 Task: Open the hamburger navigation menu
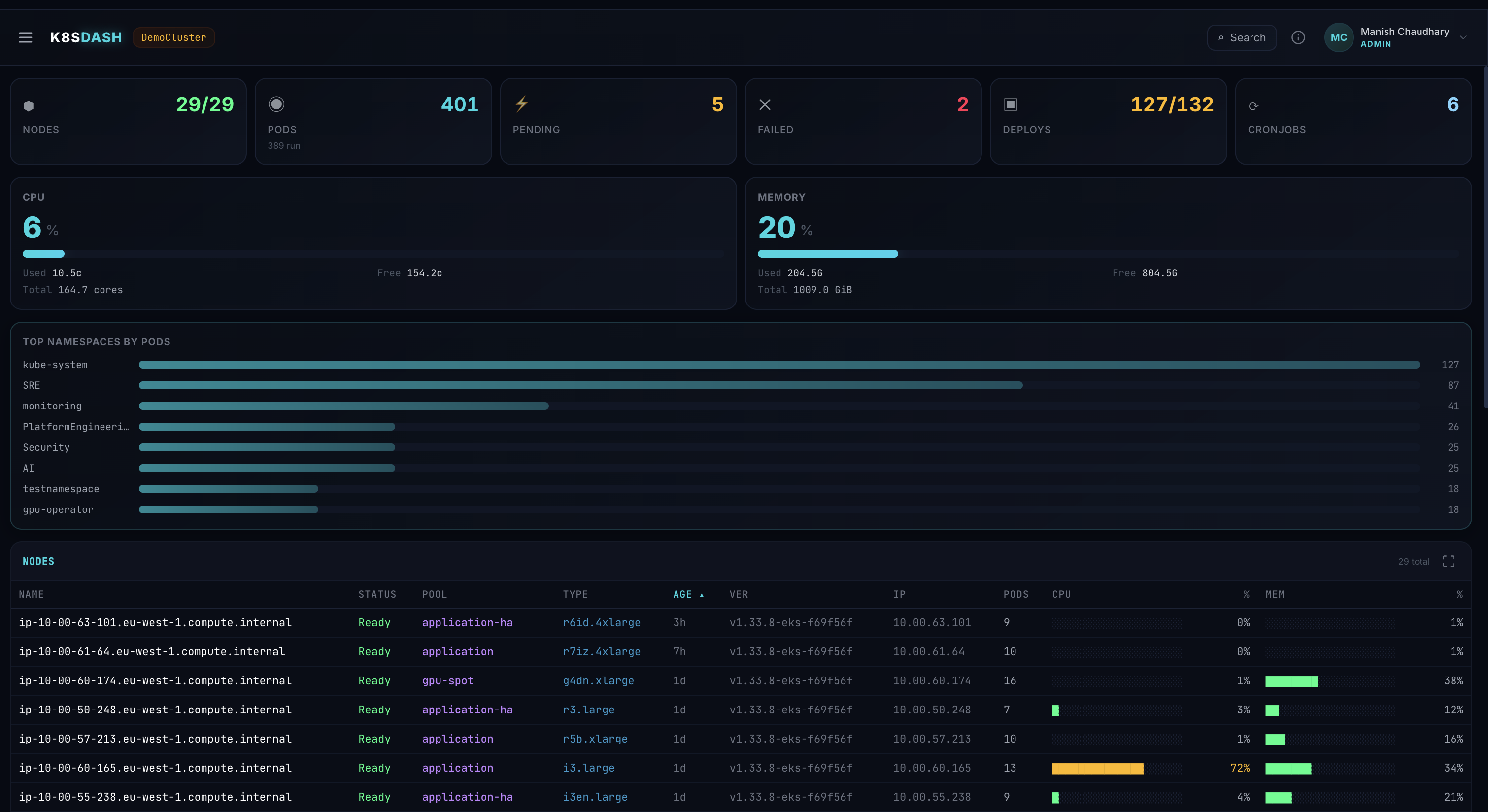click(x=26, y=37)
